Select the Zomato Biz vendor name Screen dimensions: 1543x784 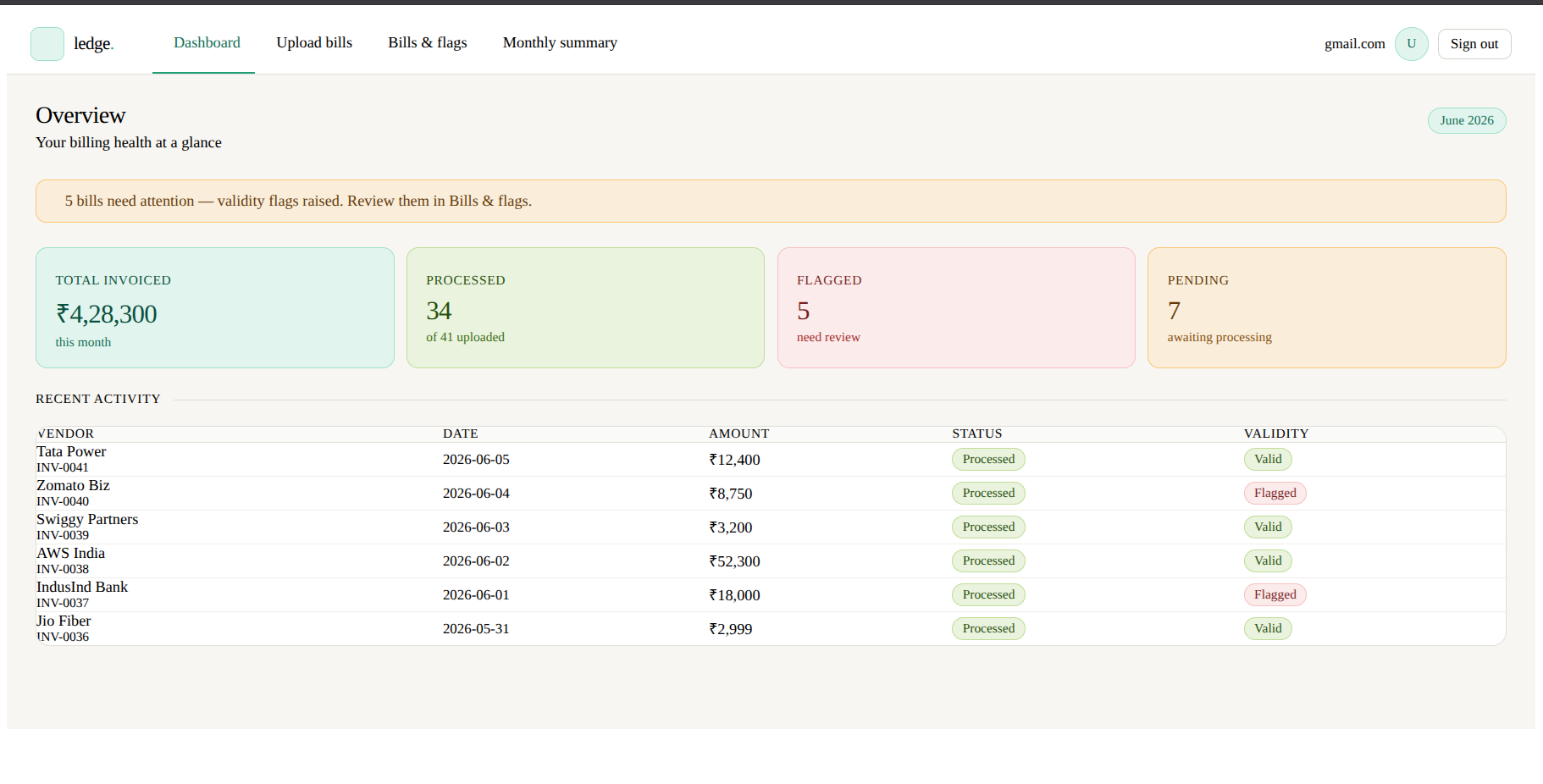tap(73, 485)
